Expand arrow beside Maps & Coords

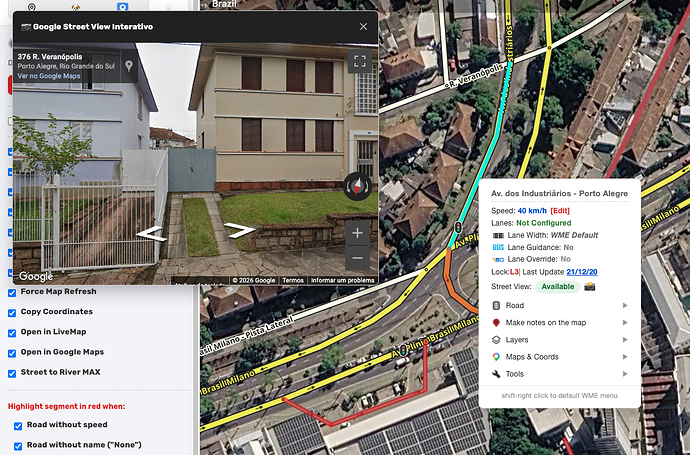point(625,357)
